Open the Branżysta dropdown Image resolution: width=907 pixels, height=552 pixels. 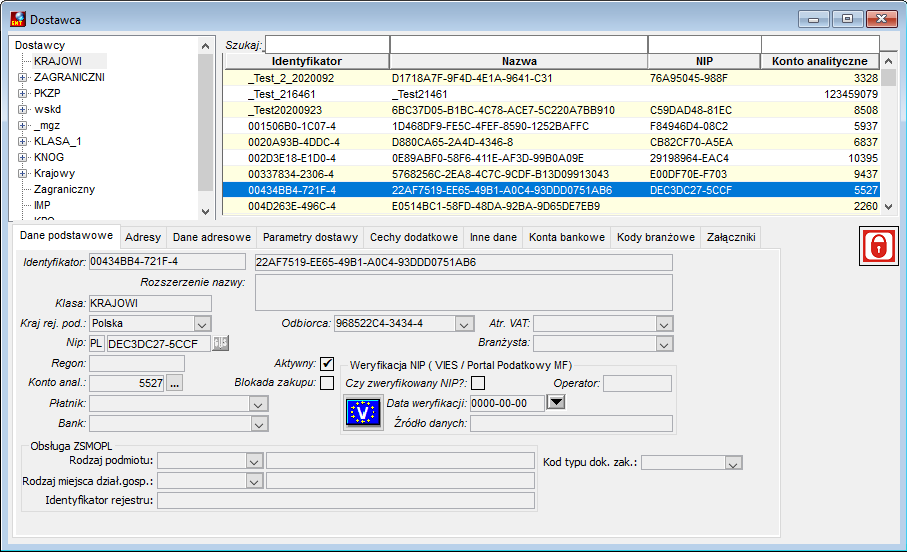tap(664, 344)
